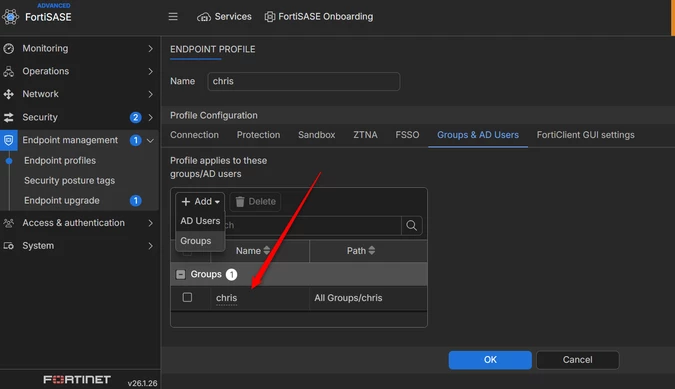Viewport: 675px width, 389px height.
Task: Open Endpoint profiles in sidebar
Action: point(60,161)
